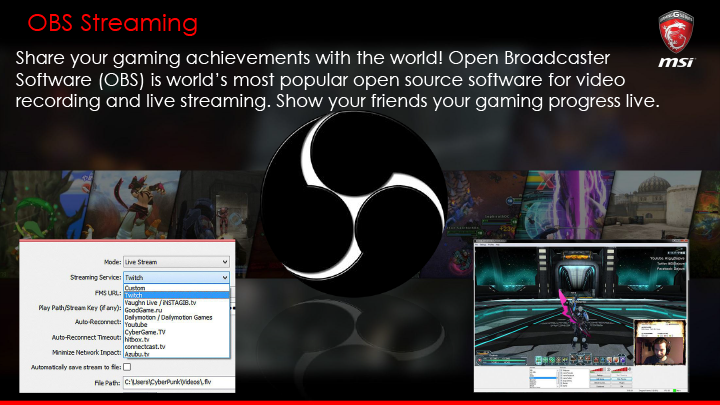Mute microphone icon in OBS window
720x405 pixels.
pos(608,369)
